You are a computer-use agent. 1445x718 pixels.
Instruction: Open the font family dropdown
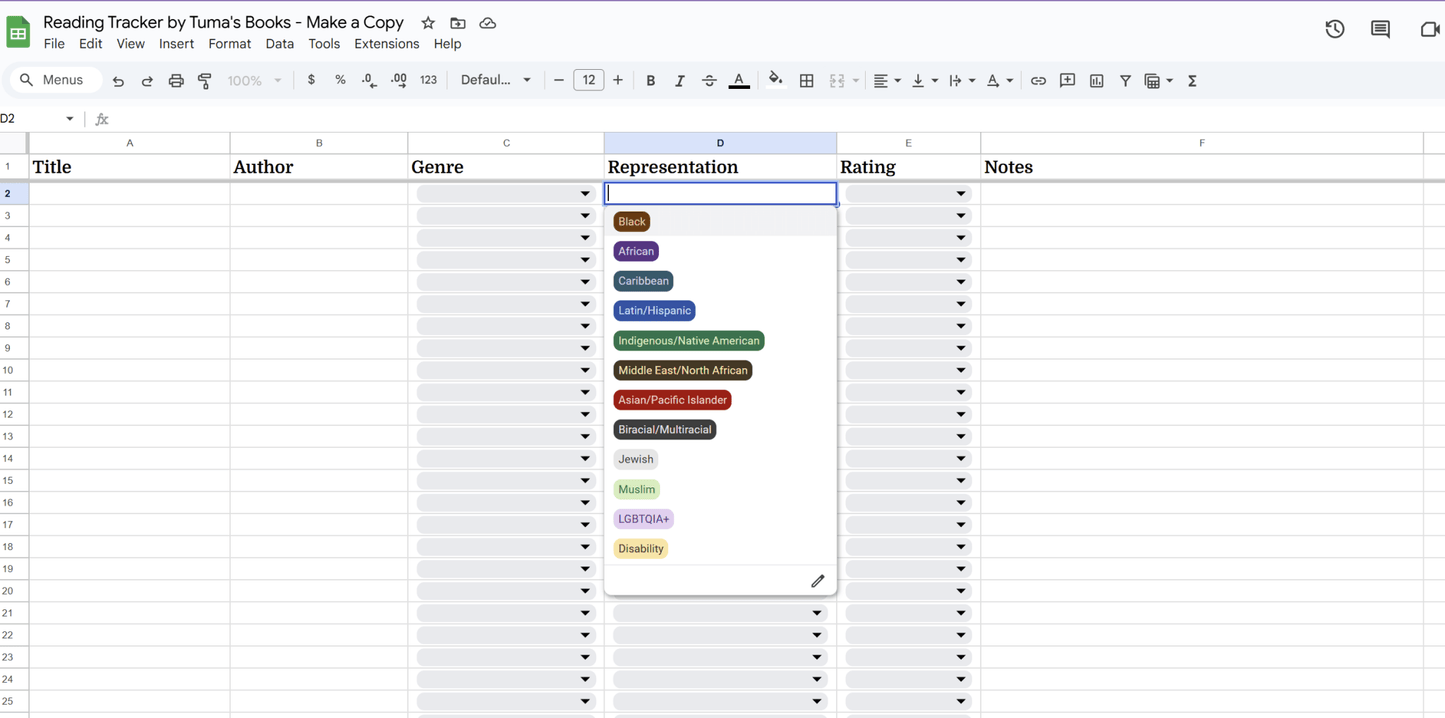[495, 80]
